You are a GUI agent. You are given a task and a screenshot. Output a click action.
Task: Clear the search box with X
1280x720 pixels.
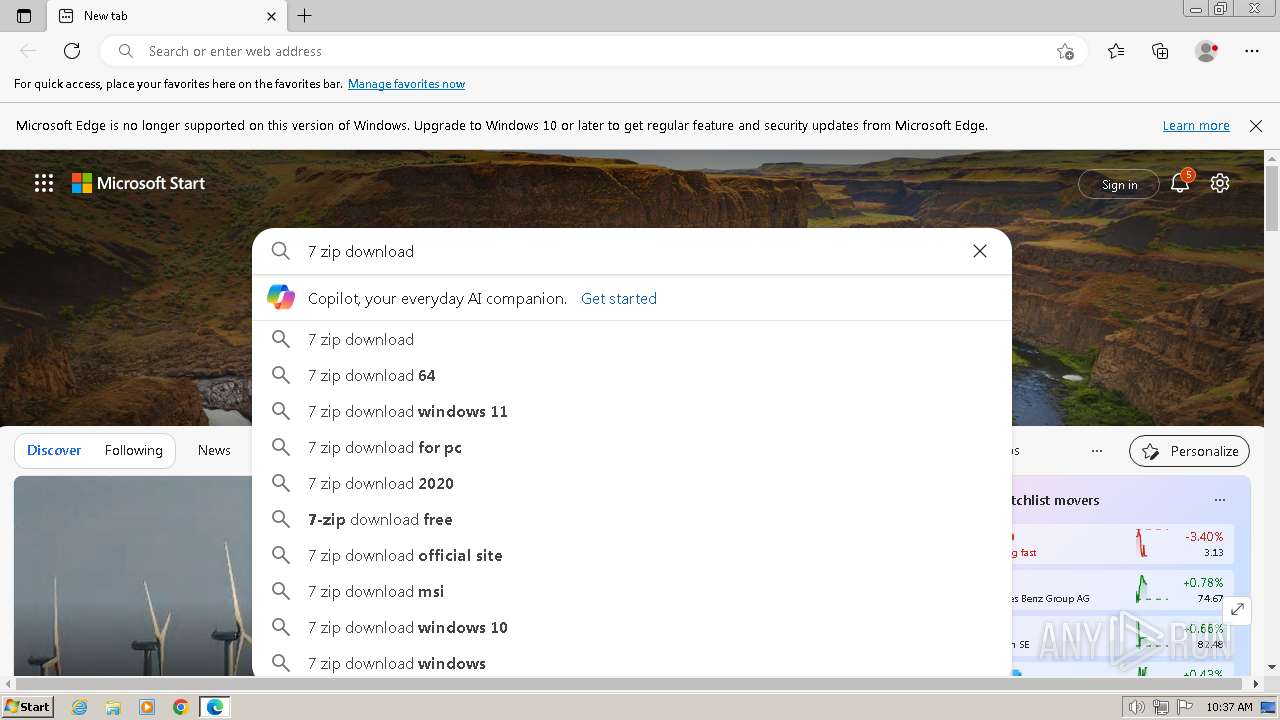tap(980, 251)
